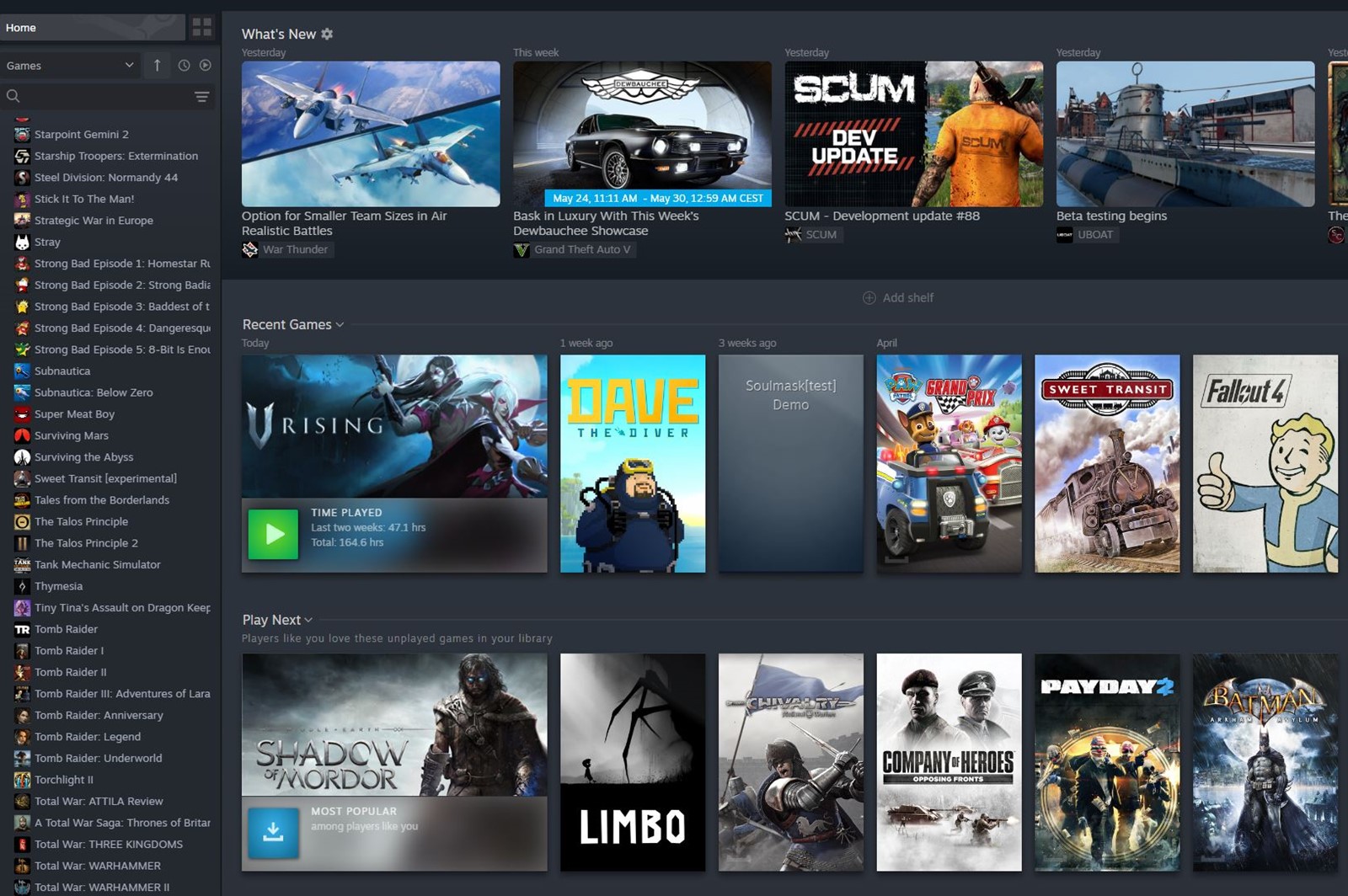Select Sweet Transit cover in Recent Games
Screen dimensions: 1348x896
click(1107, 463)
